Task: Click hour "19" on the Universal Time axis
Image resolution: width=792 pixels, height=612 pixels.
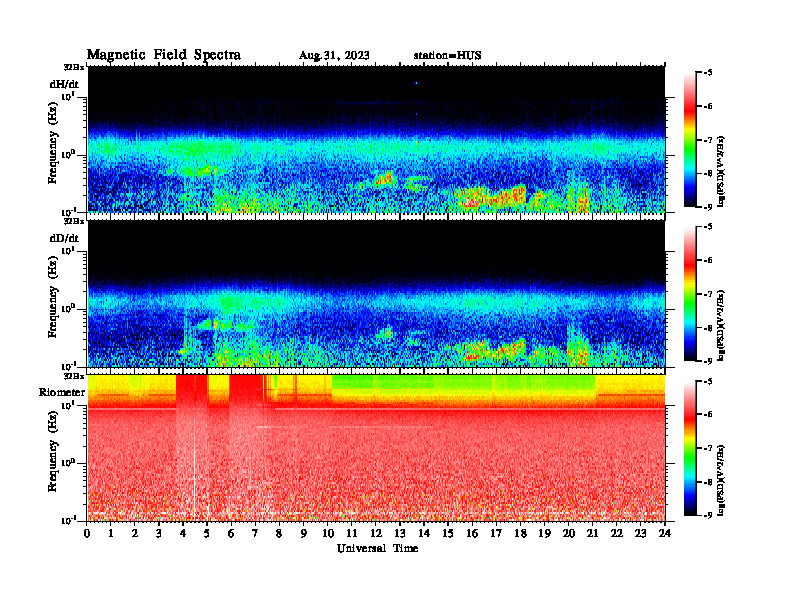Action: 543,533
